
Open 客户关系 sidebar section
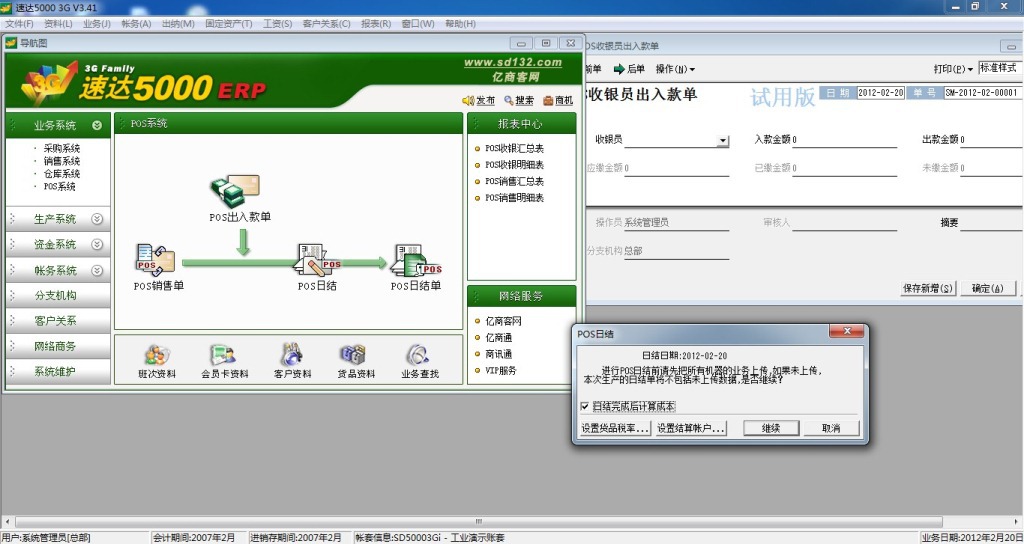[x=57, y=321]
